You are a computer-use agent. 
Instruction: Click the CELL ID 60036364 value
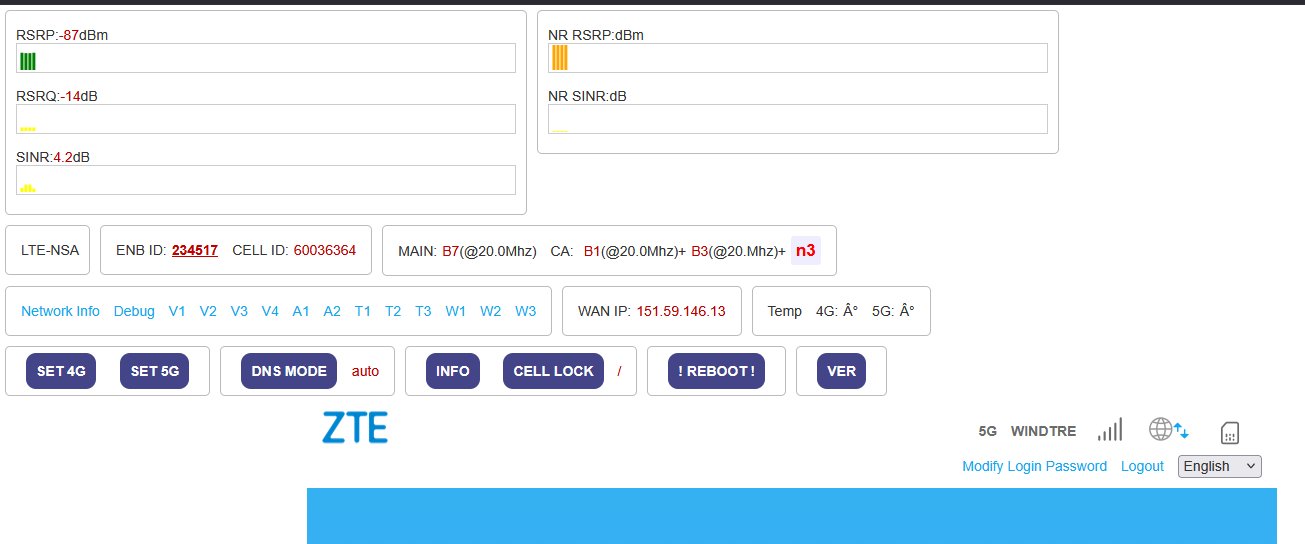(325, 250)
